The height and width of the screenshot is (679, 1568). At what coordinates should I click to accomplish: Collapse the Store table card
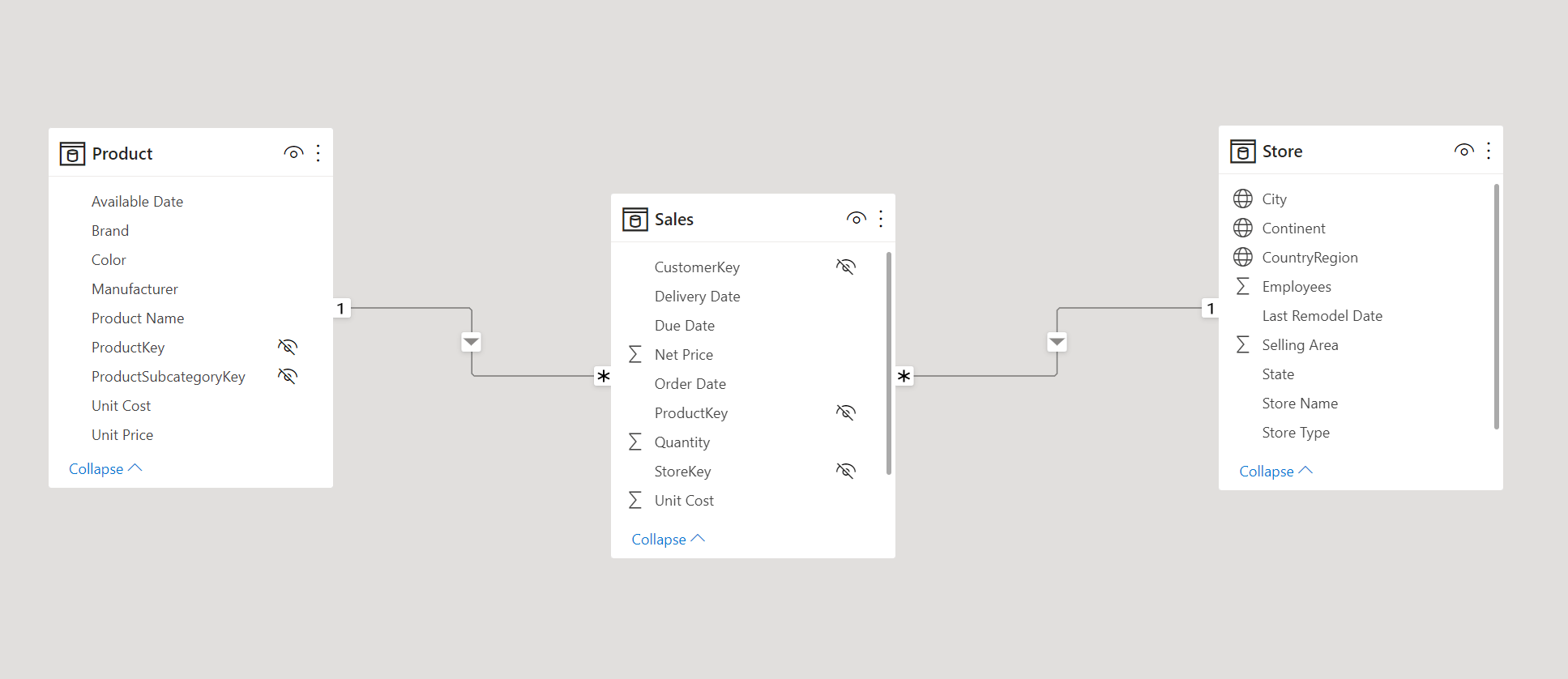pos(1275,472)
